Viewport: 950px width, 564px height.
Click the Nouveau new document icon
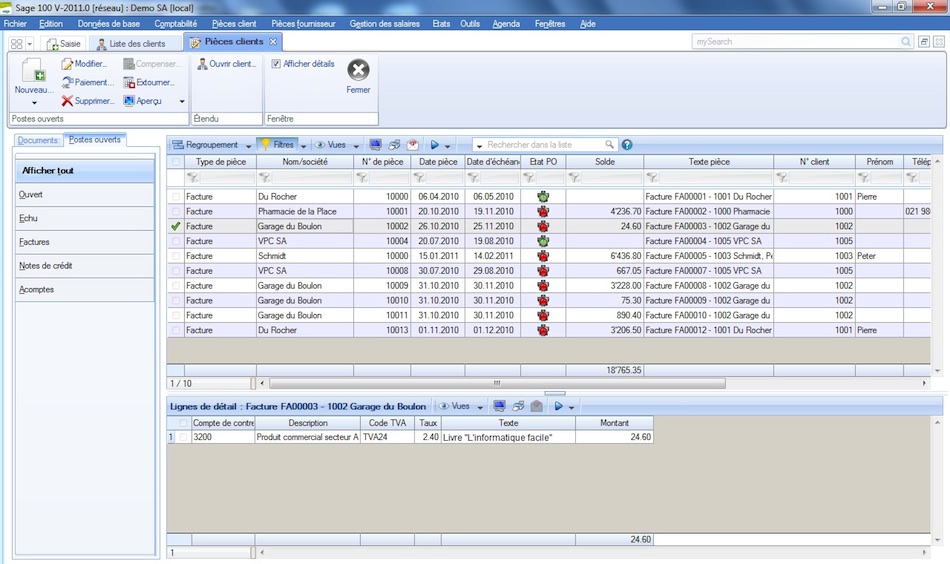pyautogui.click(x=33, y=70)
